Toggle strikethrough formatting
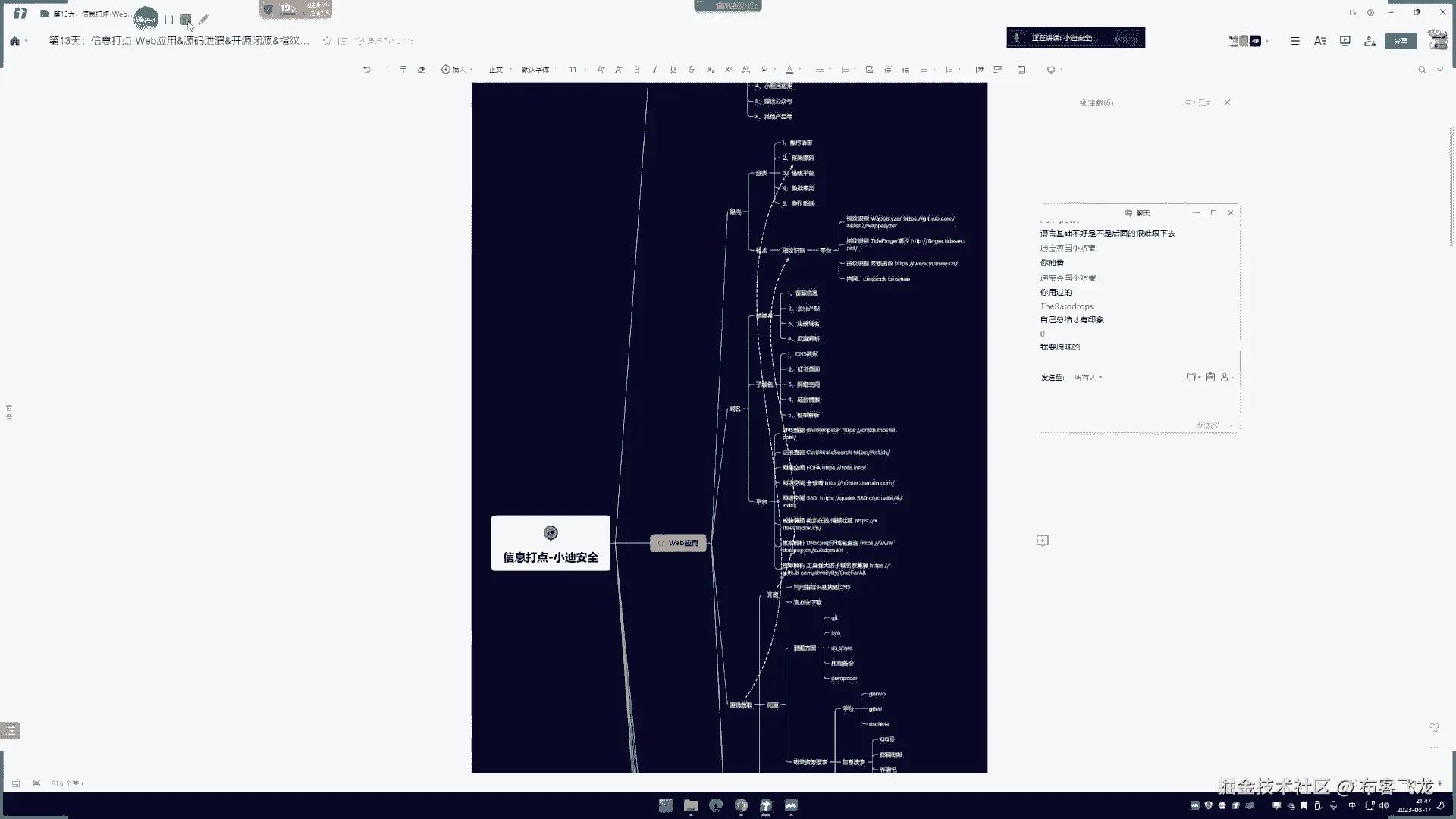Screen dimensions: 1456x819 [691, 69]
